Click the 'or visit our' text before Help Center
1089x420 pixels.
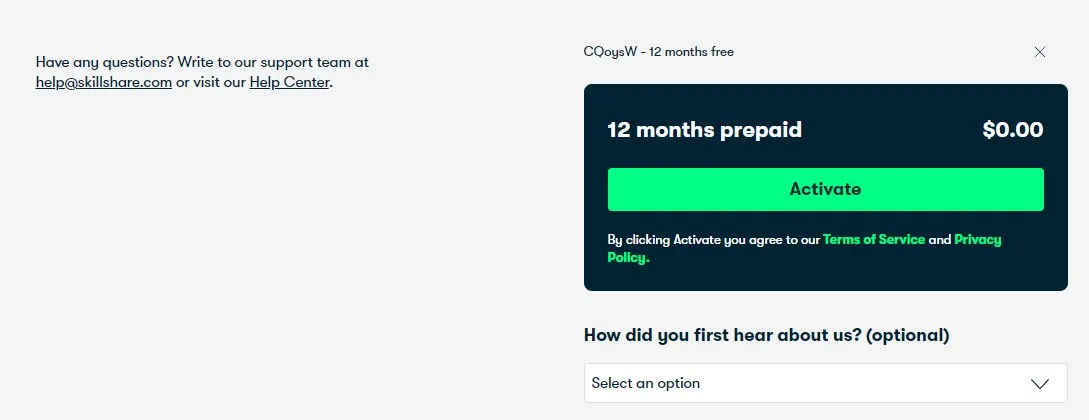pyautogui.click(x=210, y=83)
